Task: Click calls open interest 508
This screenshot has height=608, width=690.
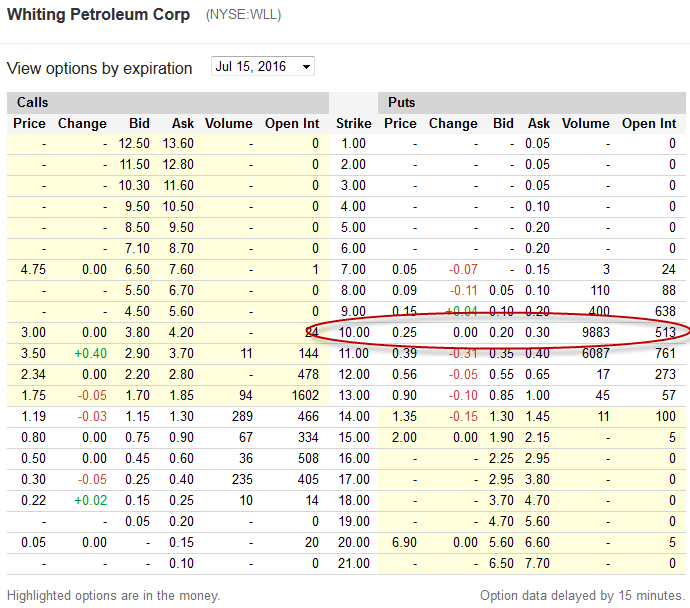Action: 308,458
